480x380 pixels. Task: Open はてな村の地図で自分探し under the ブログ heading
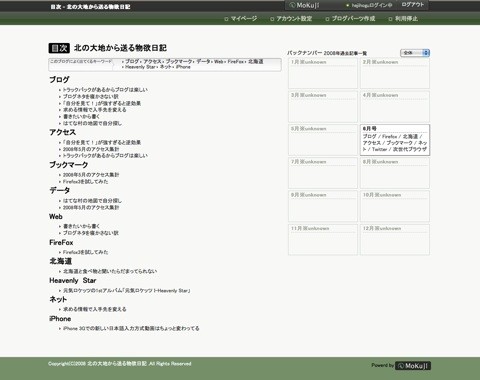92,123
